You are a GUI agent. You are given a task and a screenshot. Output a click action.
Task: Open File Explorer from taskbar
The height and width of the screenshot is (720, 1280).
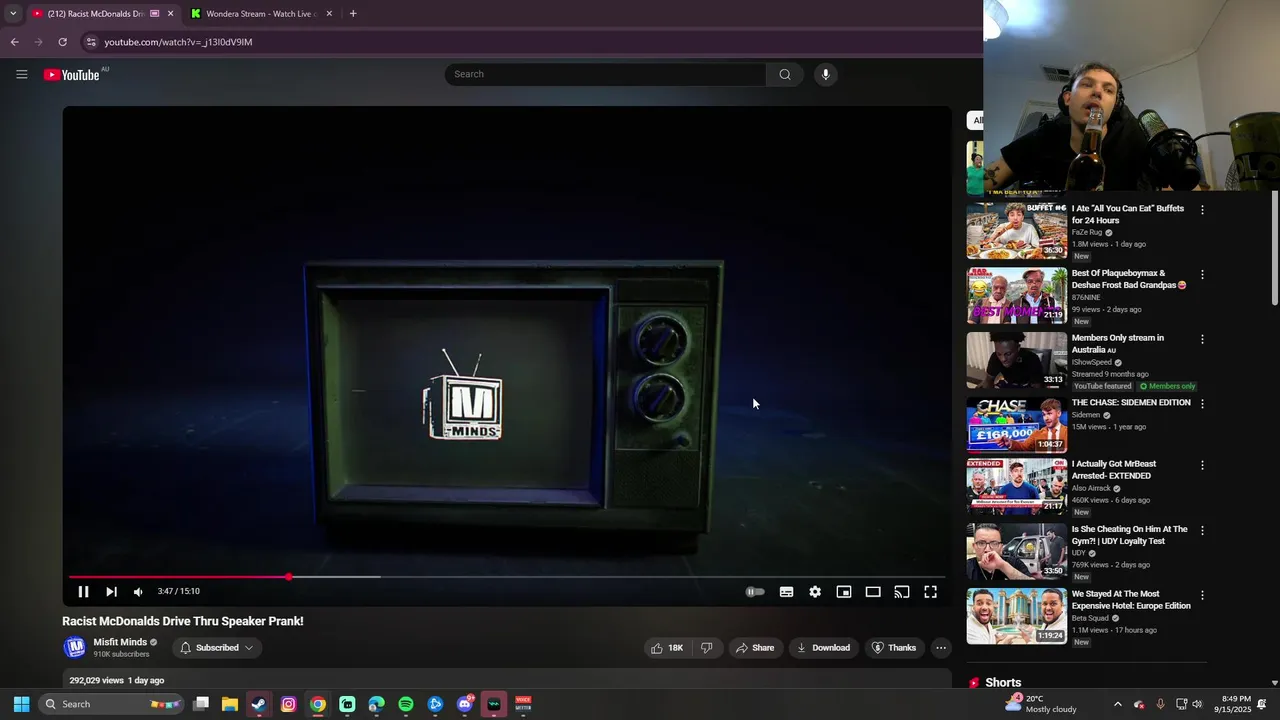(x=229, y=704)
